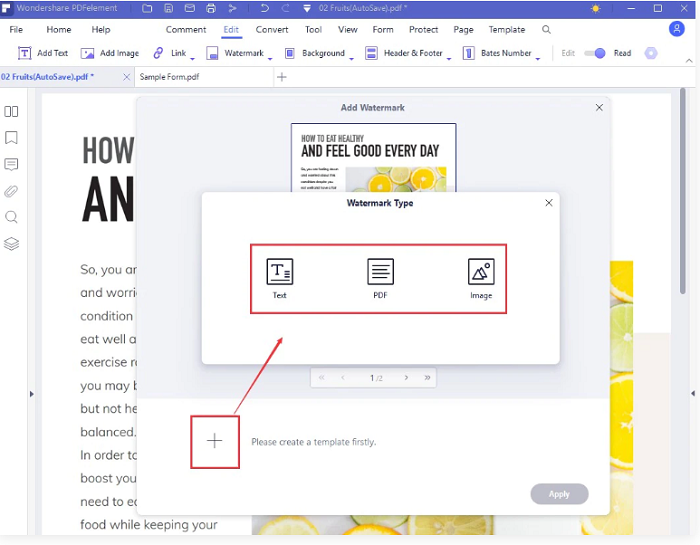Image resolution: width=700 pixels, height=545 pixels.
Task: Click the Header & Footer button
Action: click(x=404, y=53)
